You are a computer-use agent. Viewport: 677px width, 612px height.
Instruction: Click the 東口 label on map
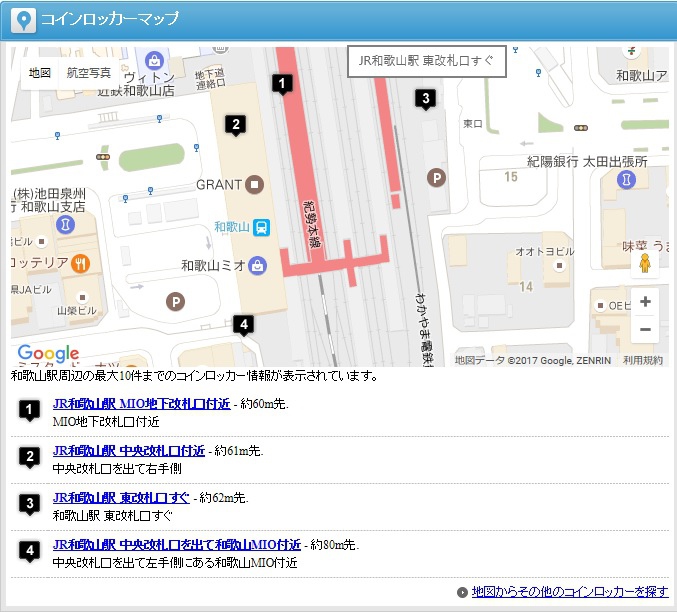tap(473, 124)
